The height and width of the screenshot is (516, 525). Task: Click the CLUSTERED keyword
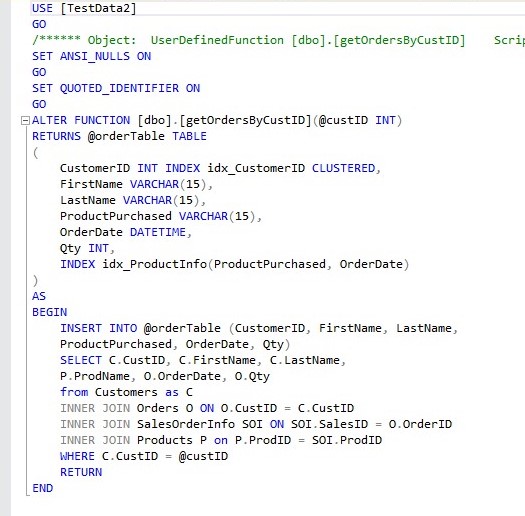pyautogui.click(x=343, y=168)
